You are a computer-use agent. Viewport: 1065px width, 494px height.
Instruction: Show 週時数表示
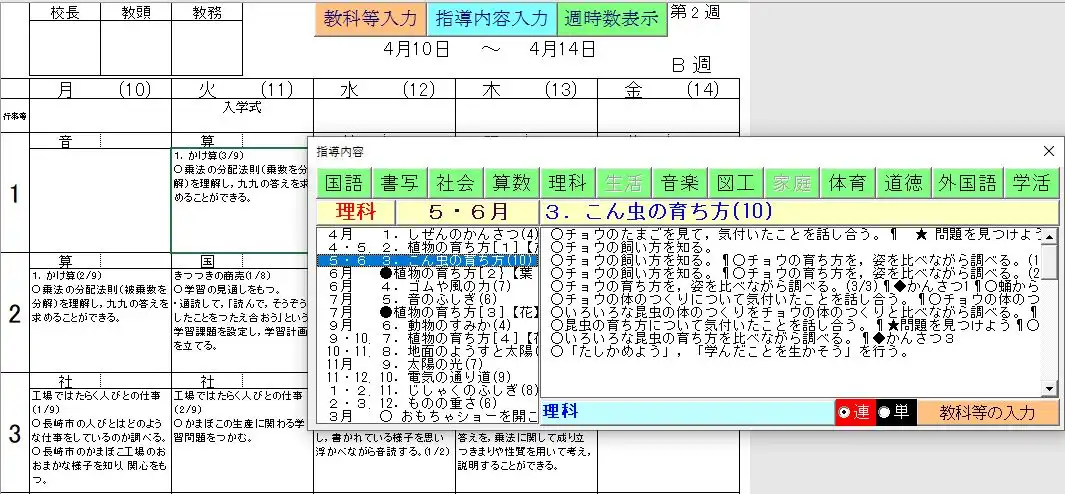click(611, 19)
